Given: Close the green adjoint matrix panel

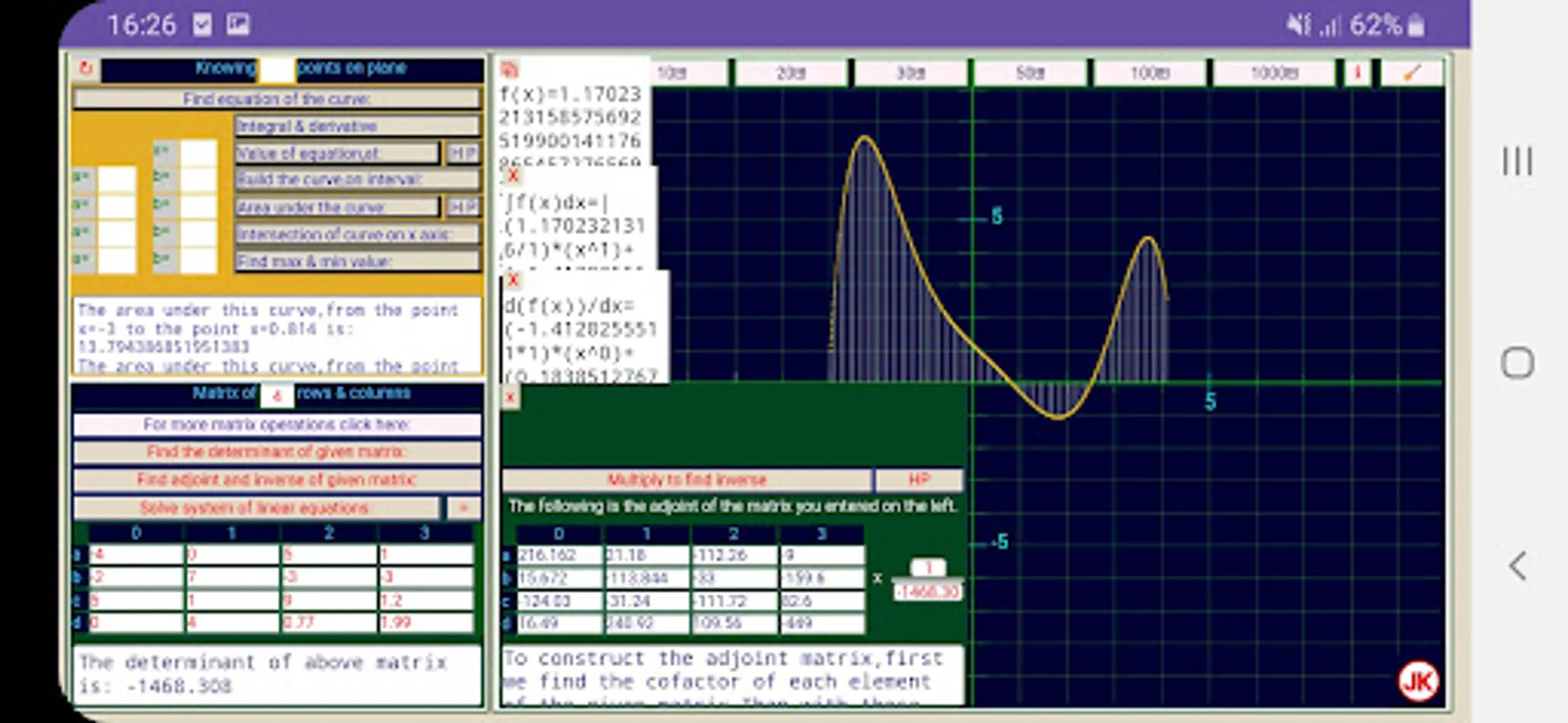Looking at the screenshot, I should pyautogui.click(x=508, y=397).
